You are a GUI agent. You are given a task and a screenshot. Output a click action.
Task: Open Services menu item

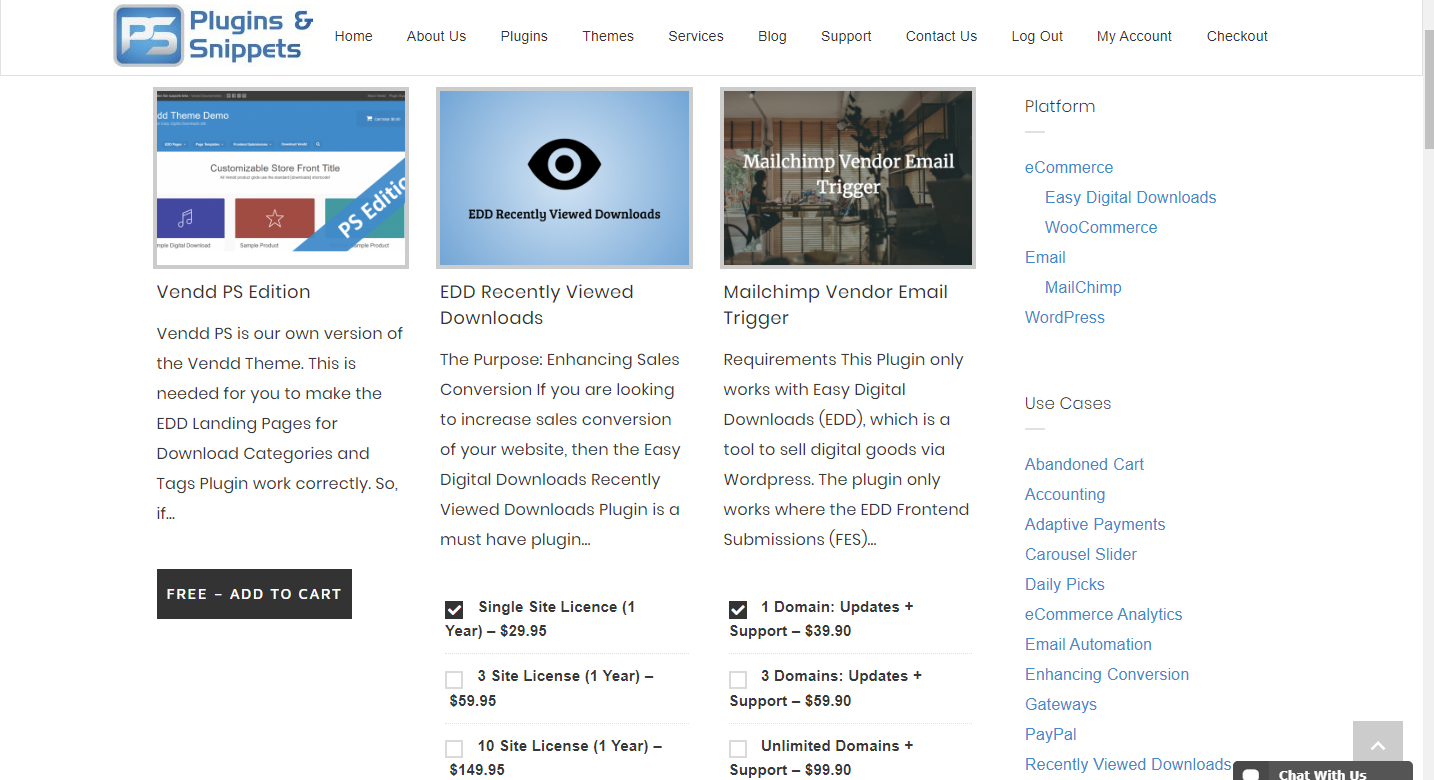click(x=696, y=36)
